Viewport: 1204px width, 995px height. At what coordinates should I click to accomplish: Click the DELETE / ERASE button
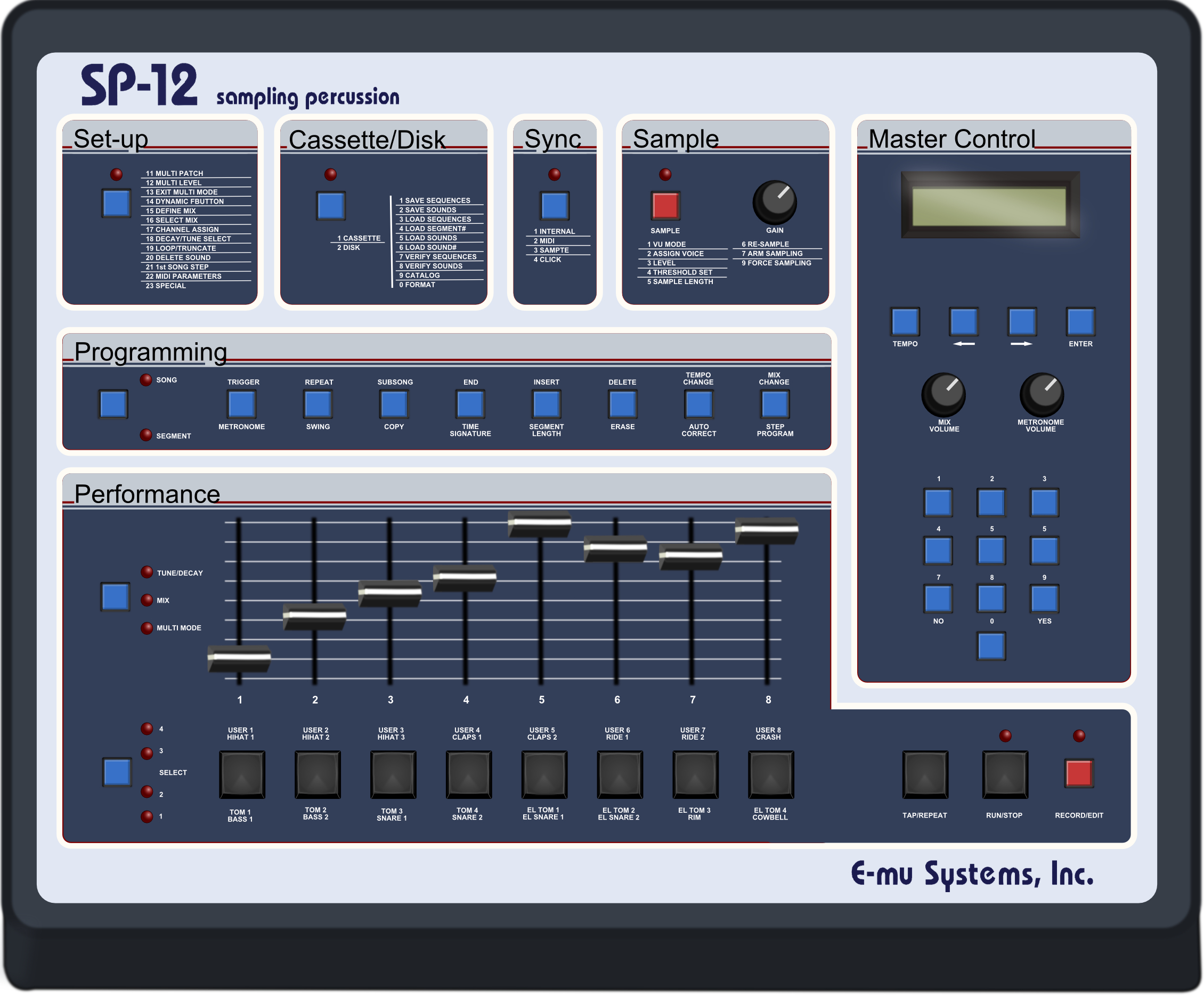tap(622, 404)
